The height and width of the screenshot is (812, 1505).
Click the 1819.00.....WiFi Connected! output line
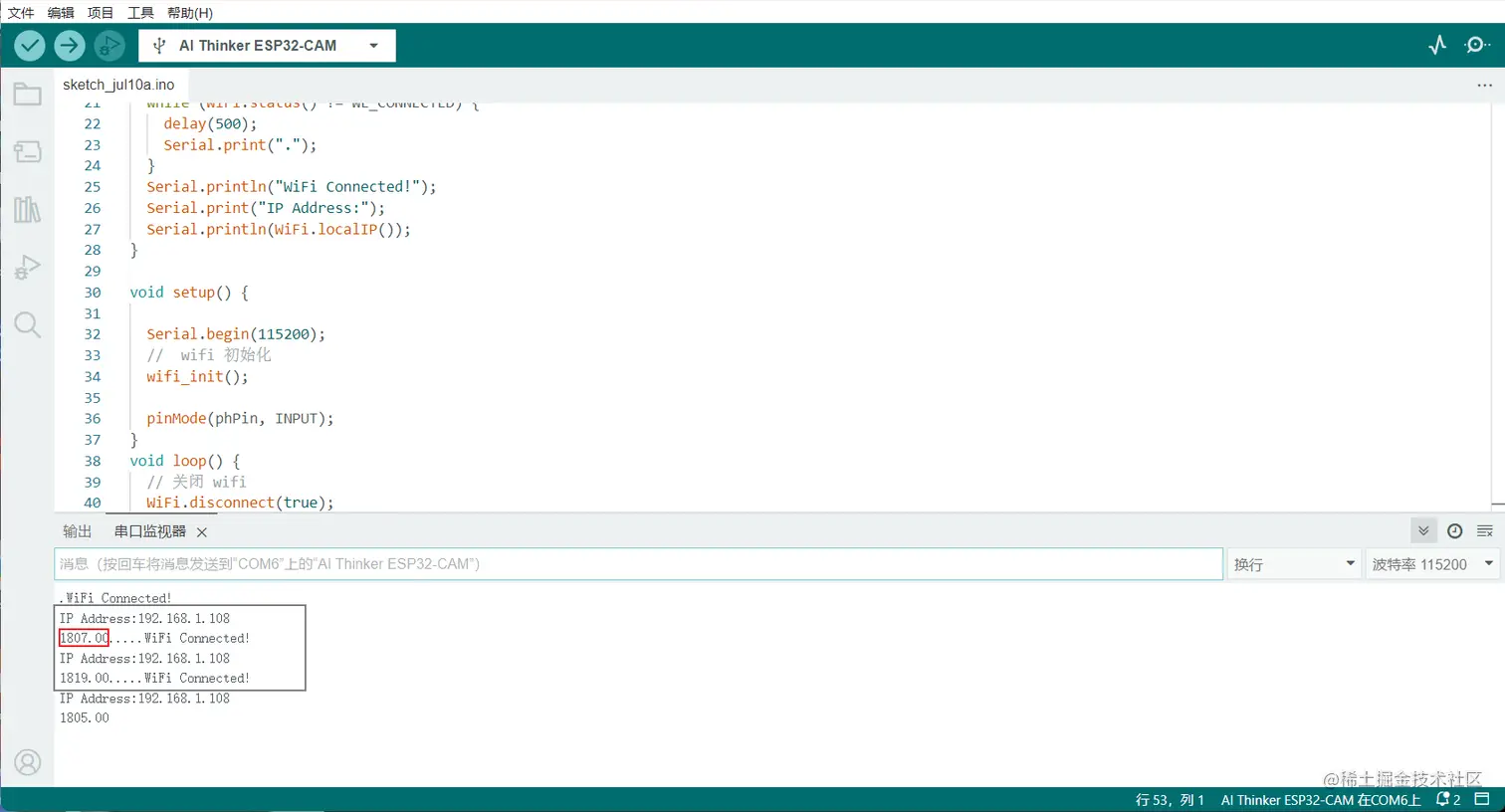(154, 678)
